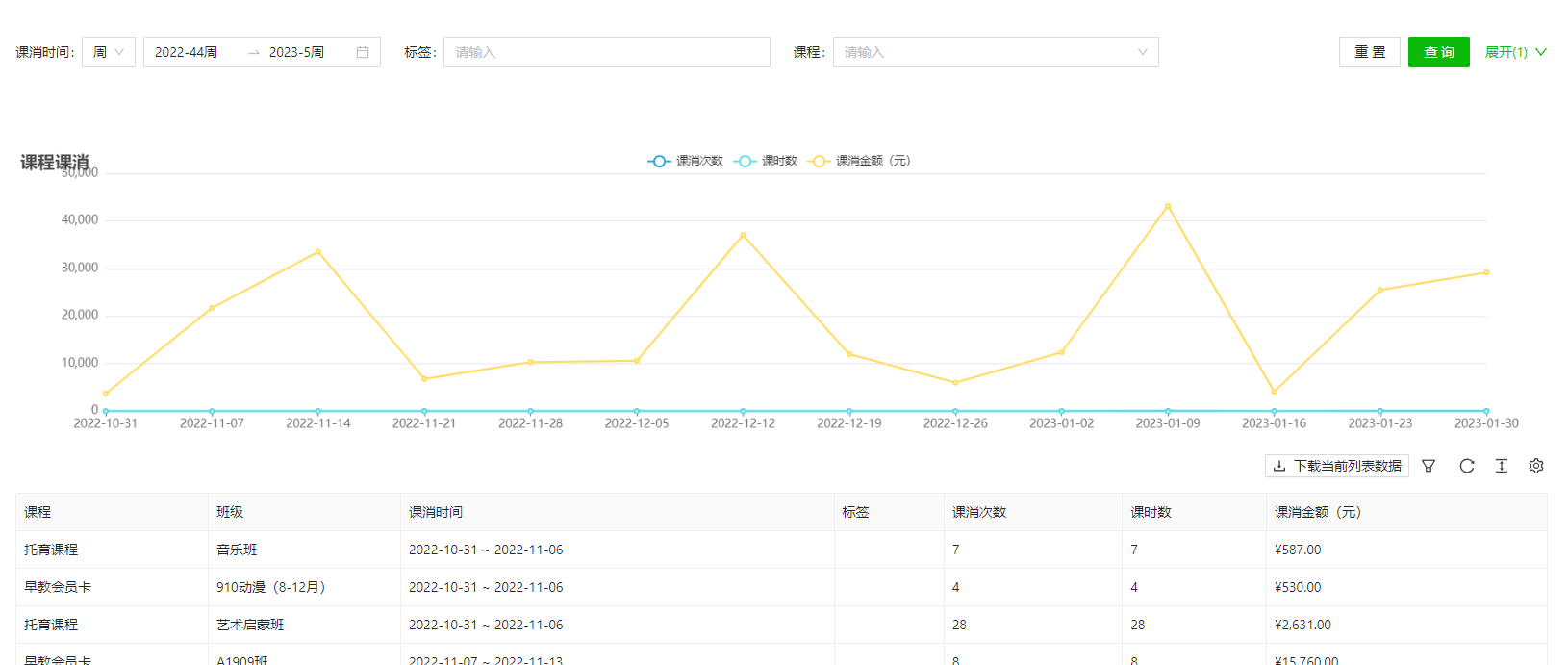Toggle 课消金额（元） legend series
The image size is (1568, 665).
point(860,161)
